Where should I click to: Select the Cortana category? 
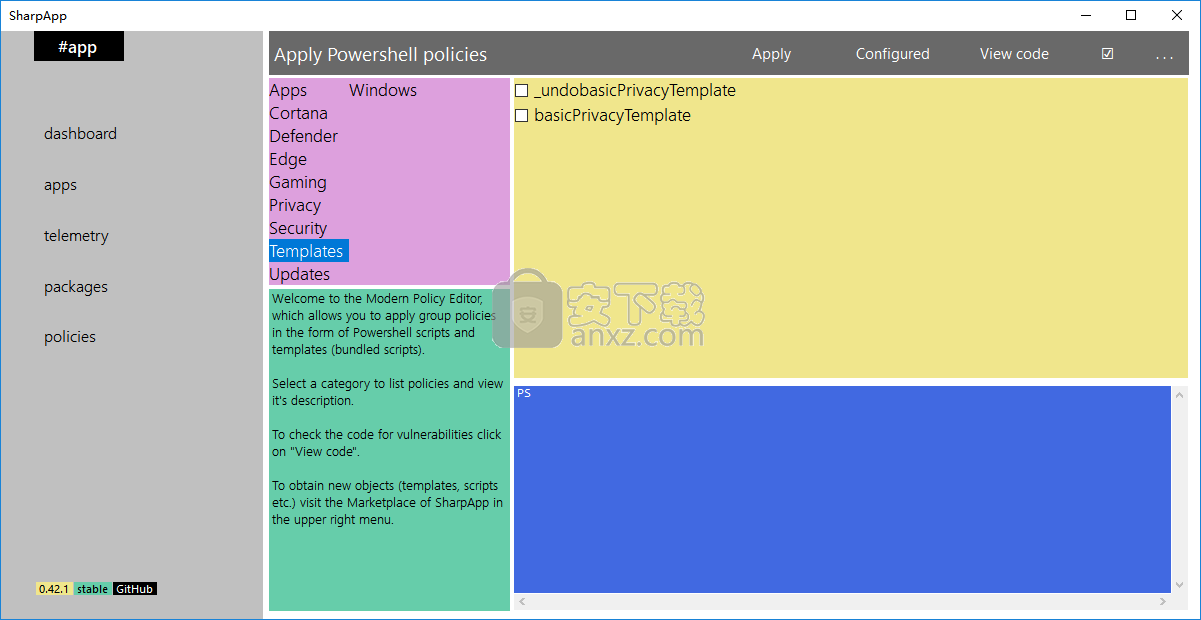[298, 113]
